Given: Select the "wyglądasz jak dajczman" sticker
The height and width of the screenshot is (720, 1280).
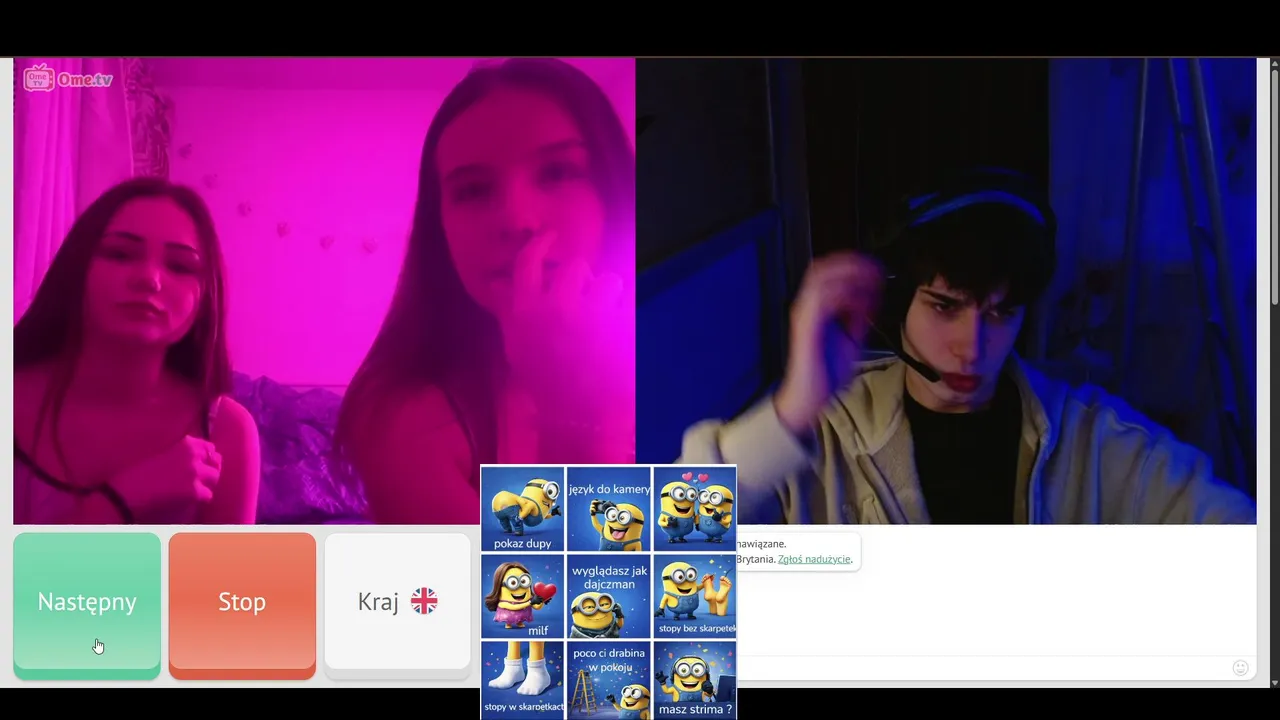Looking at the screenshot, I should click(x=609, y=596).
